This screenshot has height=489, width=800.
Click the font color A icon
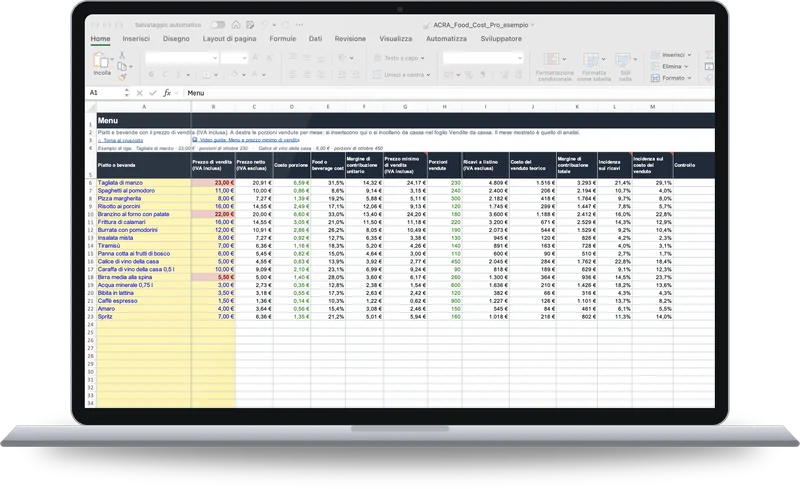pos(255,75)
